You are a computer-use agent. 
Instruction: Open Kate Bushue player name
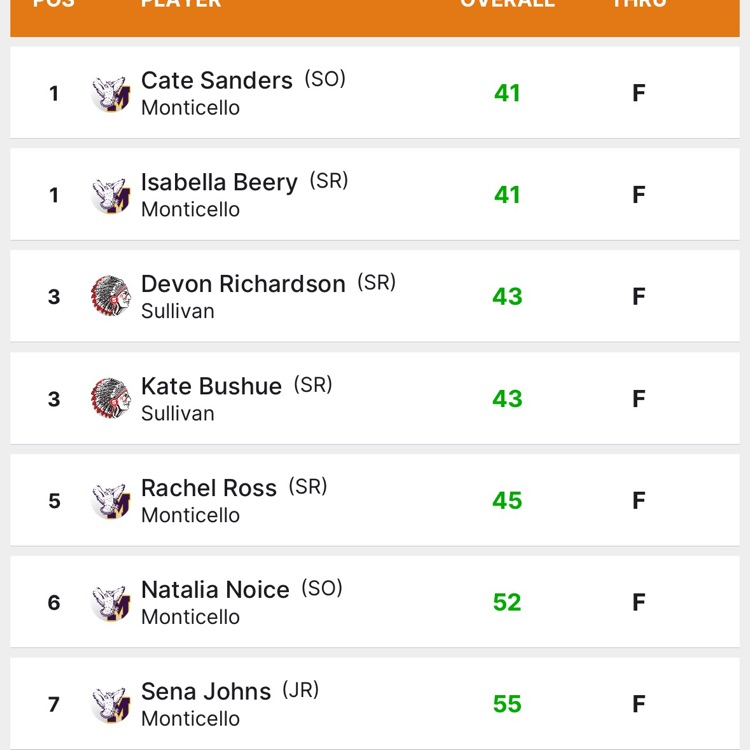(211, 386)
